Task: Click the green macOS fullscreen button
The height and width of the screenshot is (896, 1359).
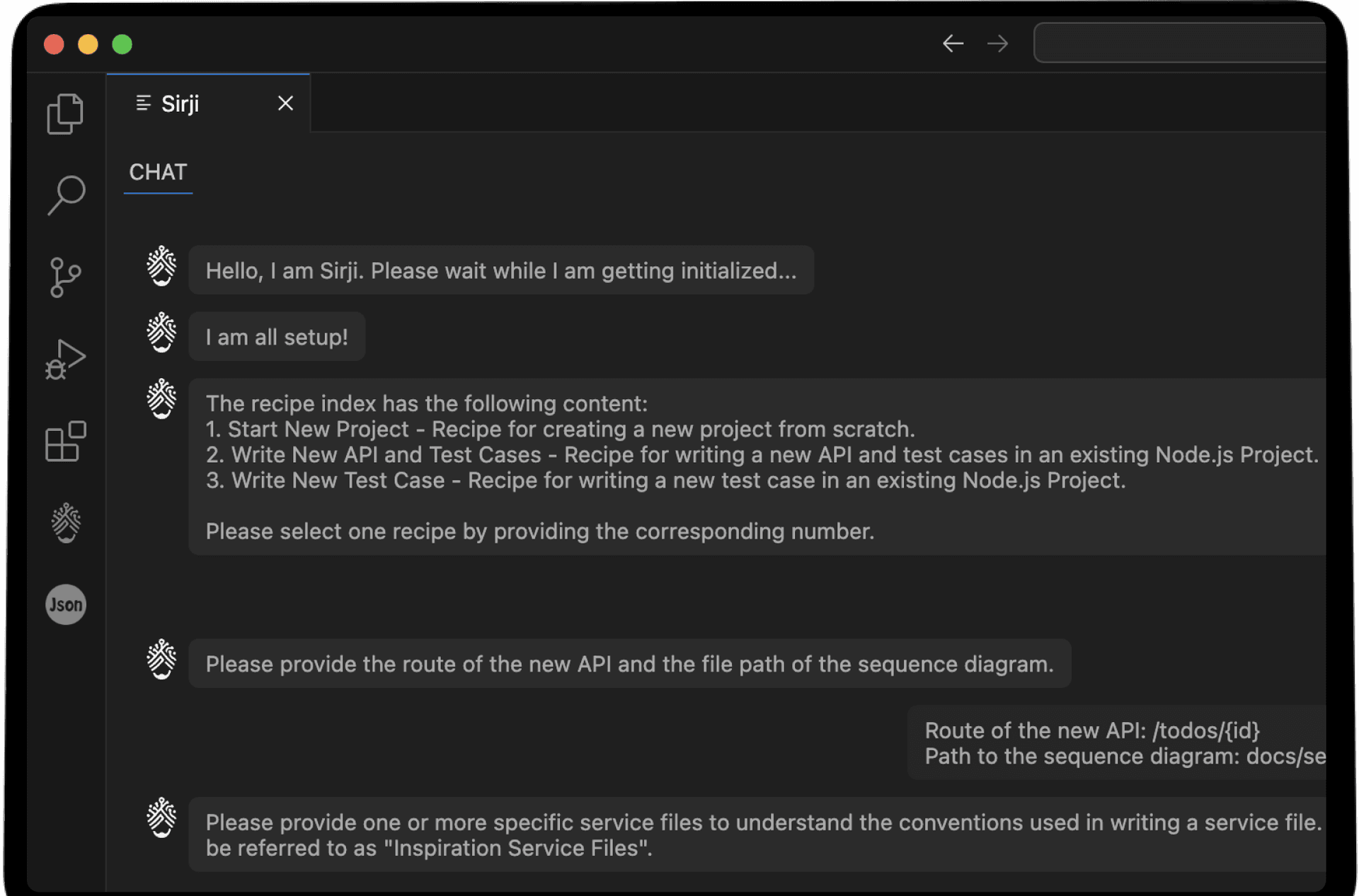Action: 122,45
